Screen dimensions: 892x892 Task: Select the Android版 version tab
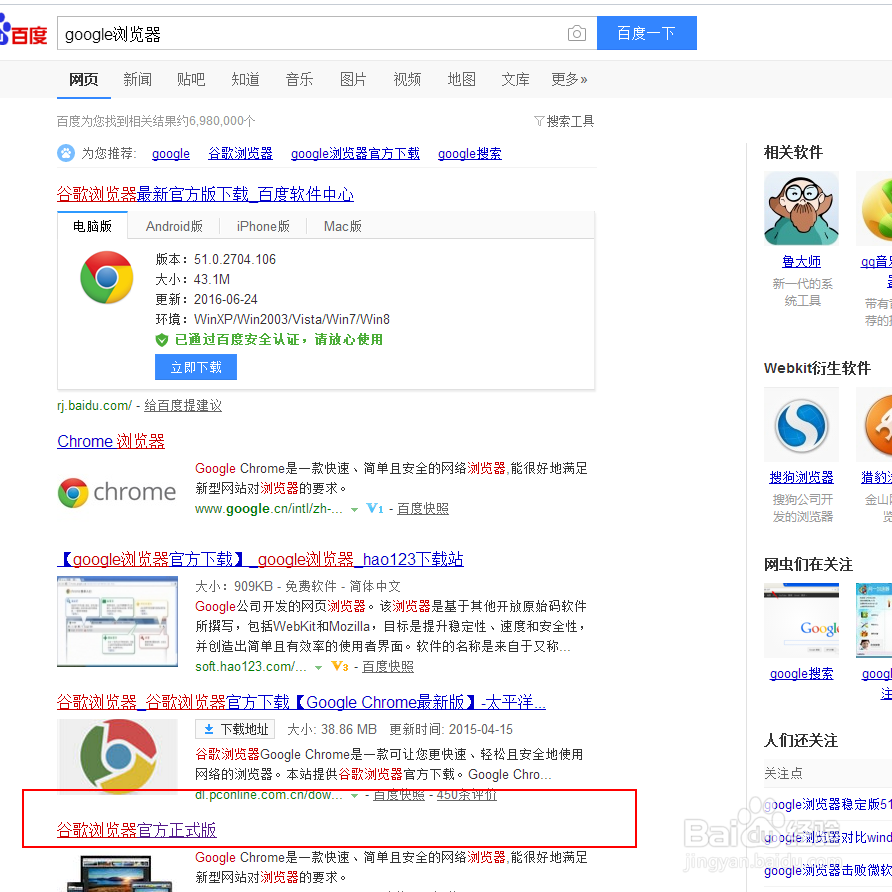[x=174, y=226]
